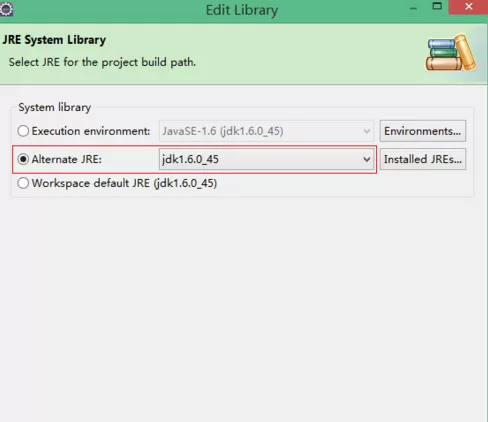Open the JavaSE-1.6 execution environment combo box
Viewport: 488px width, 422px height.
click(x=266, y=131)
